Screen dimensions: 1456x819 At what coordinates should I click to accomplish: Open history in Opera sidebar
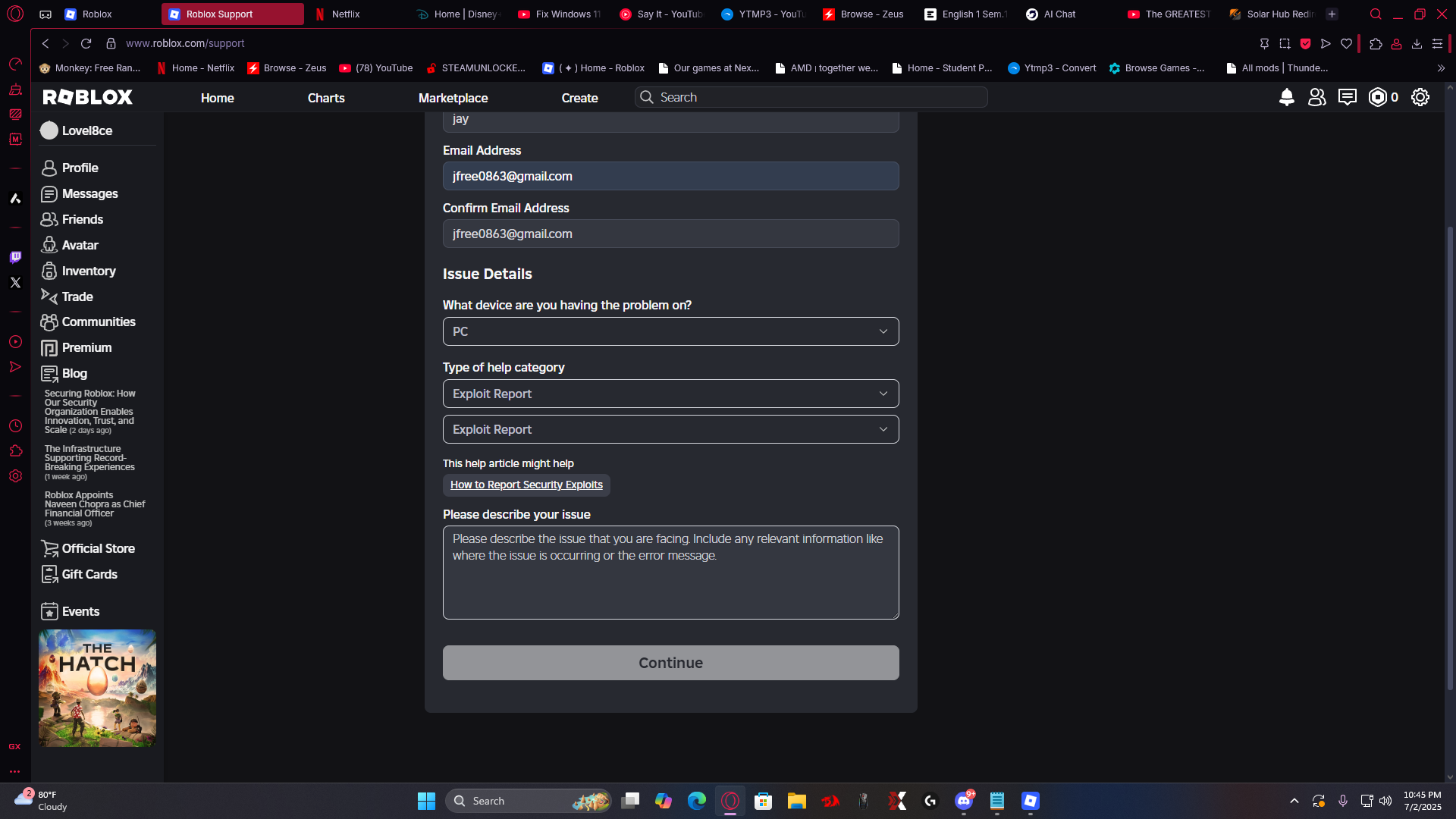tap(15, 426)
